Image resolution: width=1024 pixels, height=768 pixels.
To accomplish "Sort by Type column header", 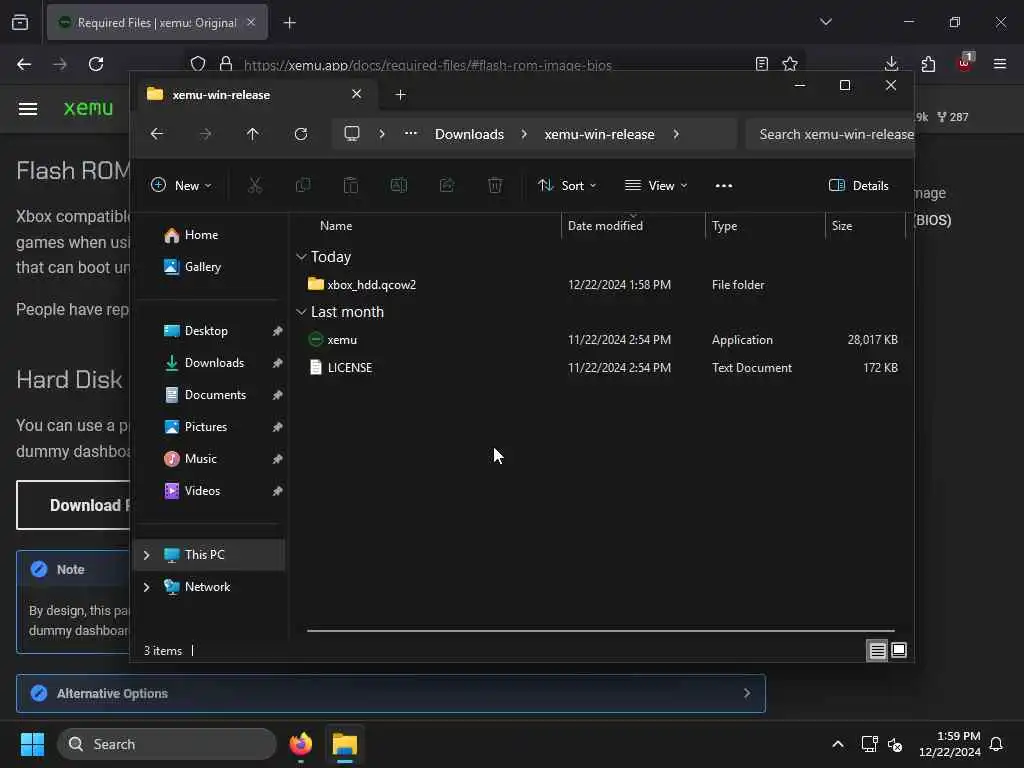I will 724,226.
